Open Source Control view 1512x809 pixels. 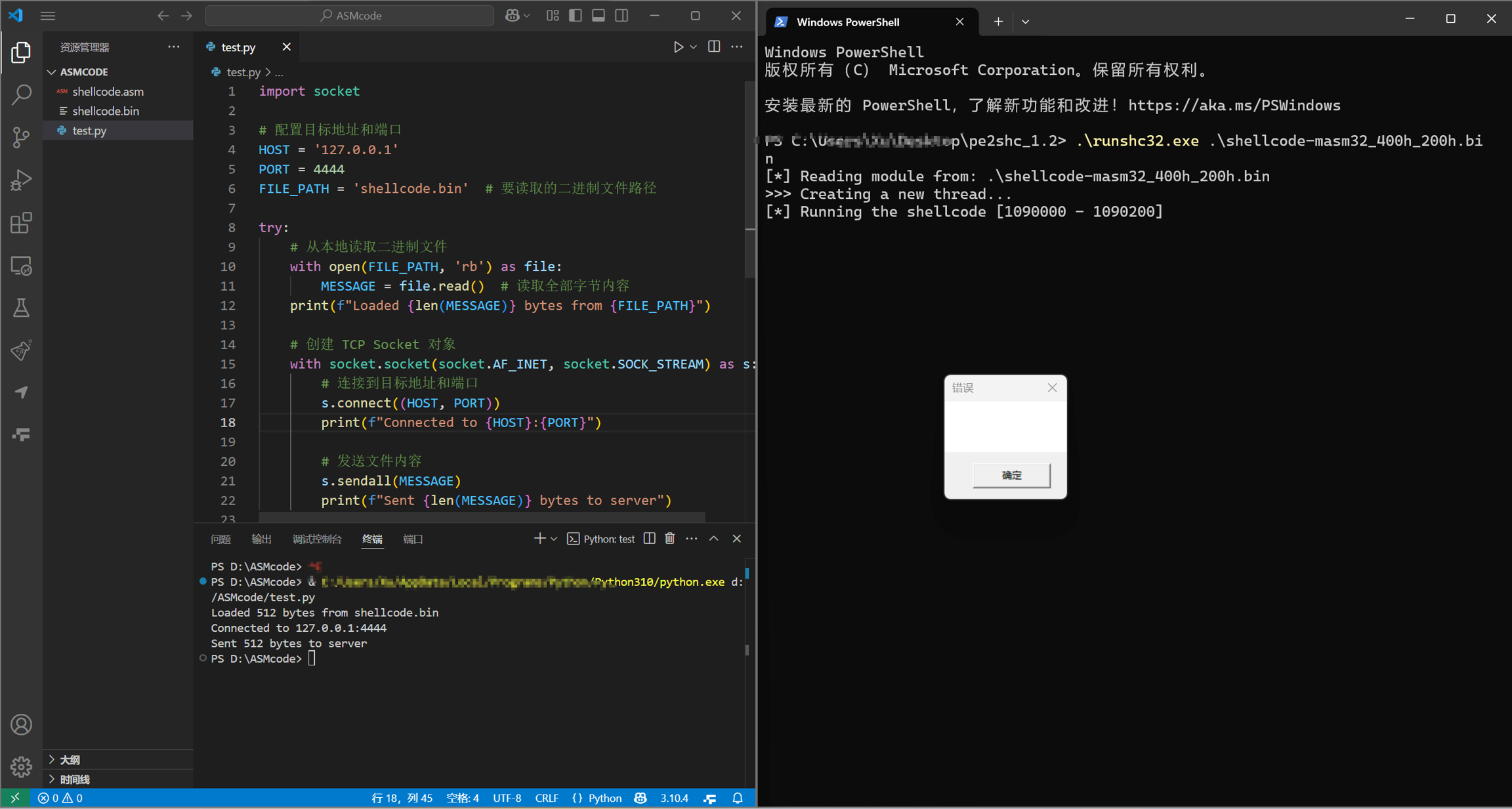tap(21, 137)
